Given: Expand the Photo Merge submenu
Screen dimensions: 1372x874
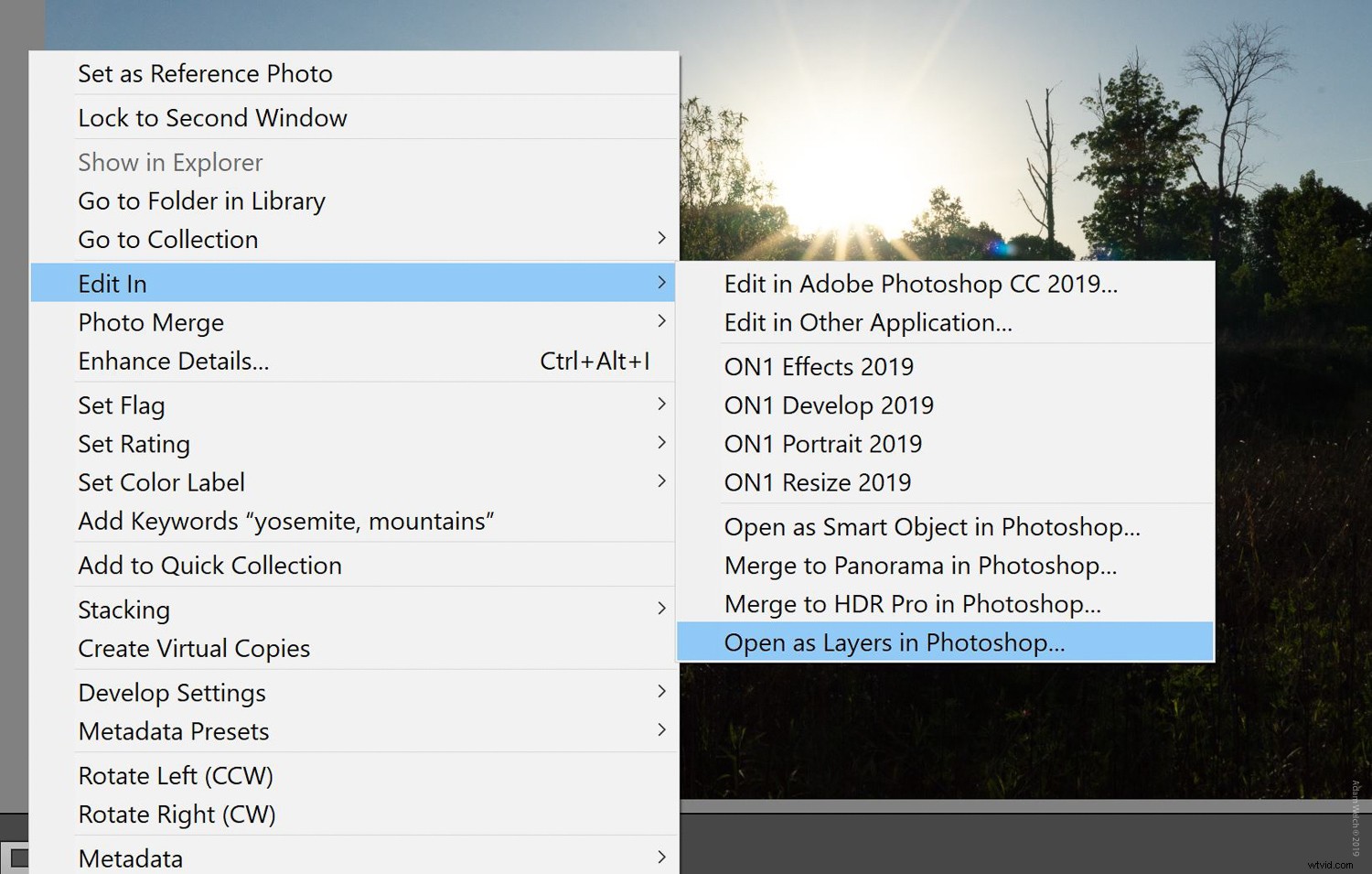Looking at the screenshot, I should [151, 322].
